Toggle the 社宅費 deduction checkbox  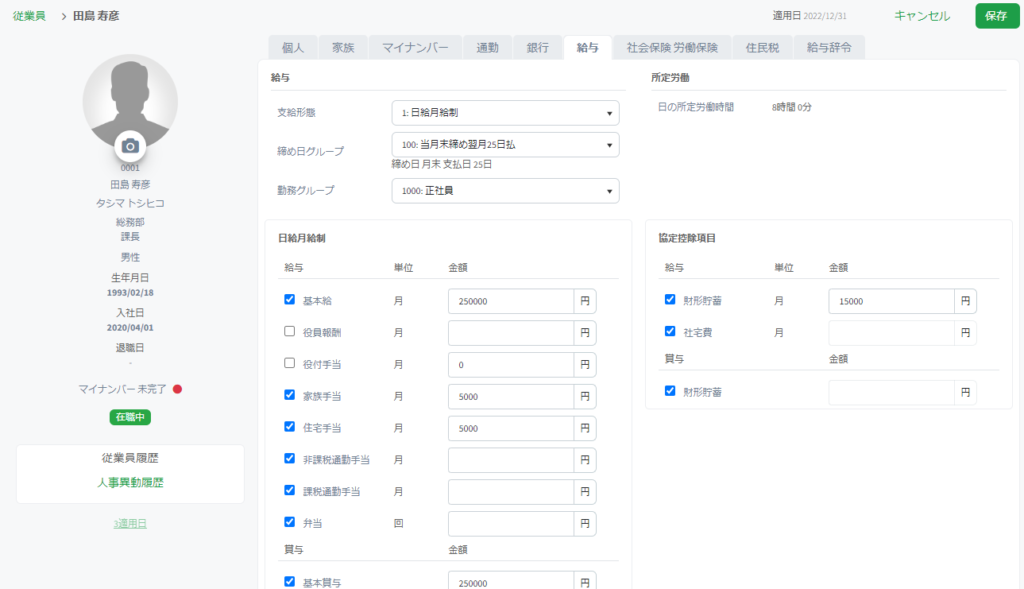pos(670,332)
